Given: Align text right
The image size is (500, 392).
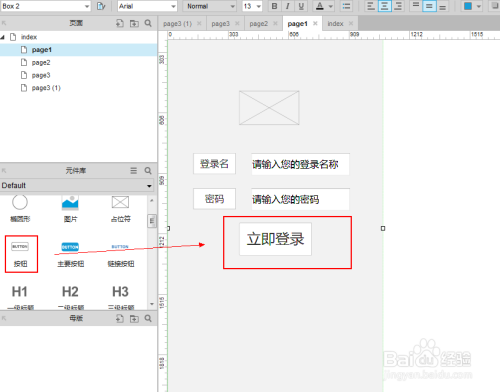Looking at the screenshot, I should click(398, 6).
